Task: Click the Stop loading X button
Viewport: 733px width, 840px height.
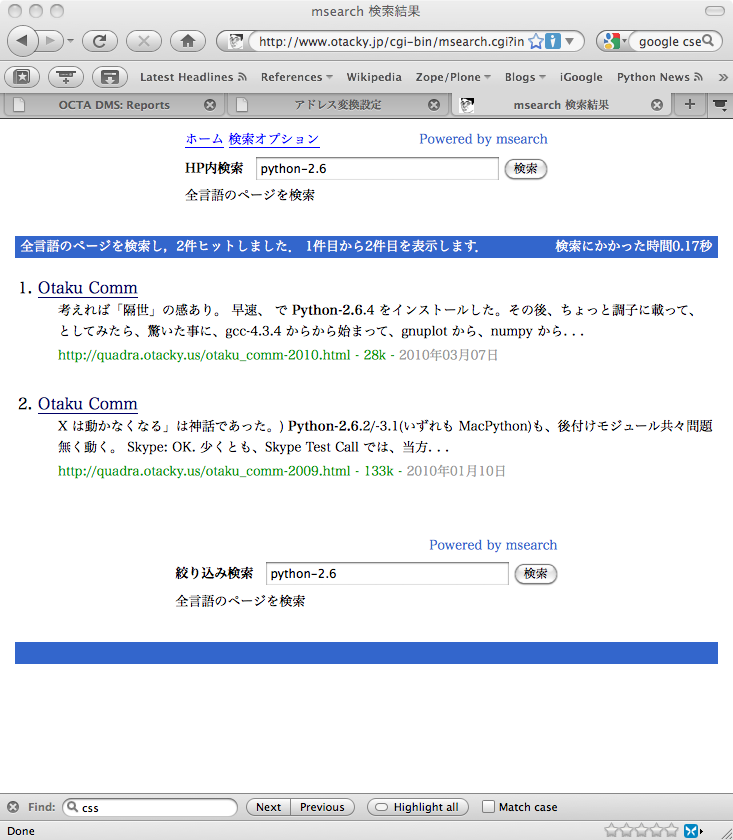Action: click(x=144, y=41)
